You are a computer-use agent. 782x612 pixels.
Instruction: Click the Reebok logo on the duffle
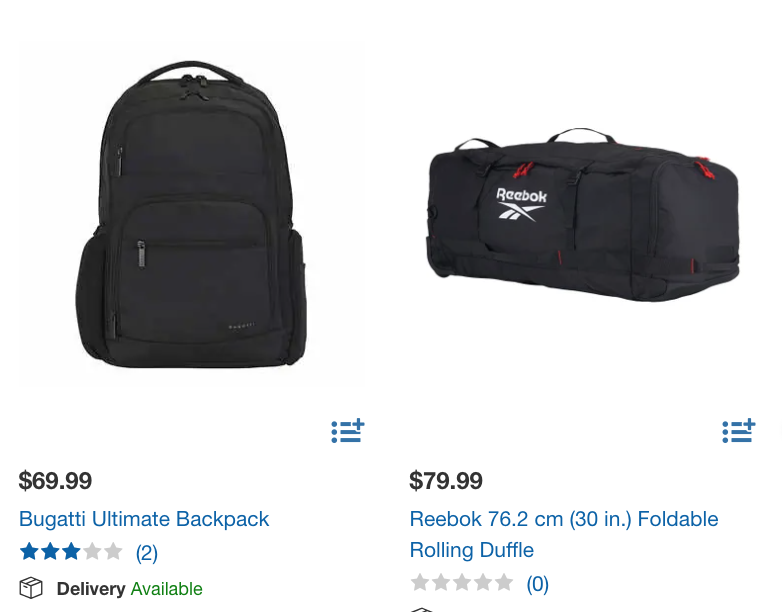click(x=521, y=204)
